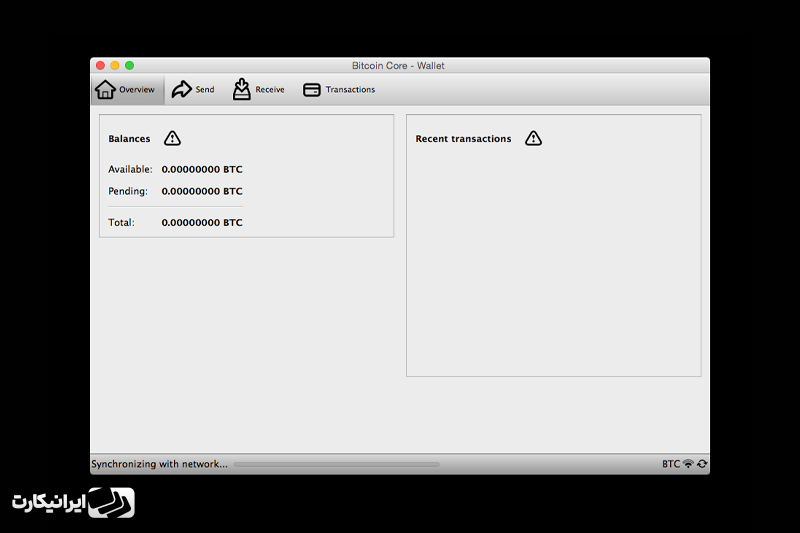Close the Bitcoin Core window with the red button
Screen dimensions: 800x533
(101, 65)
